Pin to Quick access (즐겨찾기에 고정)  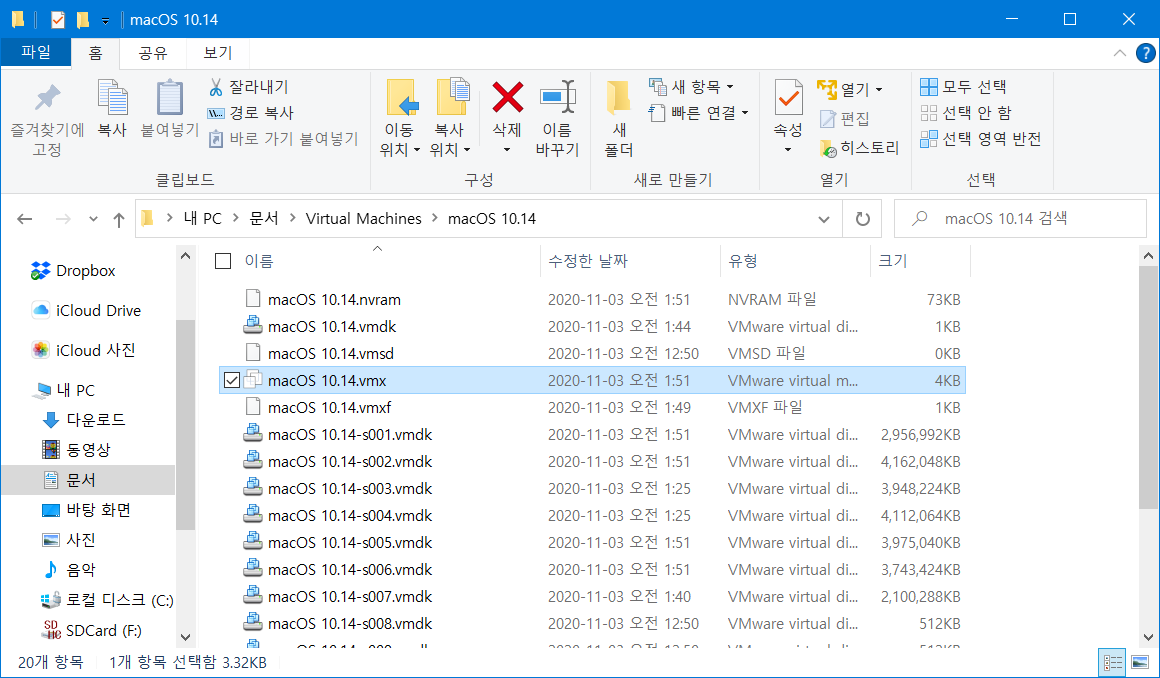click(47, 118)
